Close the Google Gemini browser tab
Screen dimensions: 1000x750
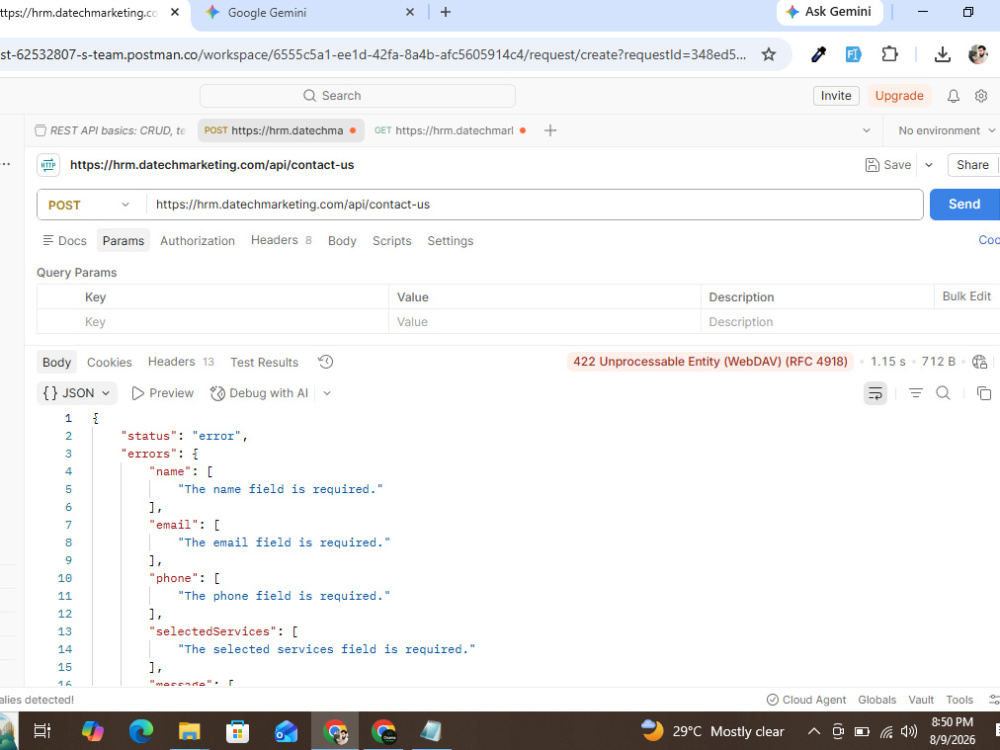point(410,12)
